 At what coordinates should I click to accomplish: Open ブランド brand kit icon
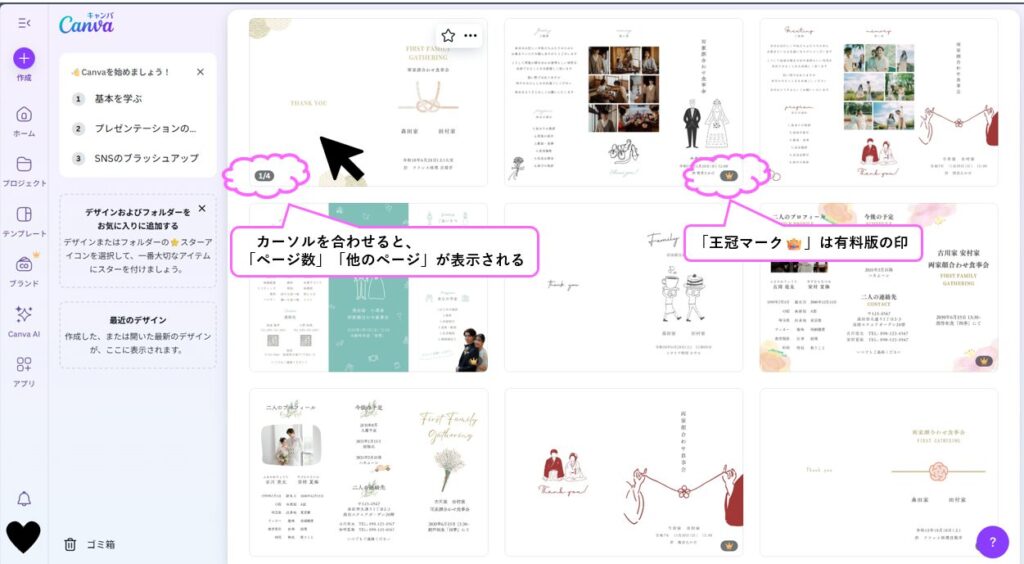(24, 265)
